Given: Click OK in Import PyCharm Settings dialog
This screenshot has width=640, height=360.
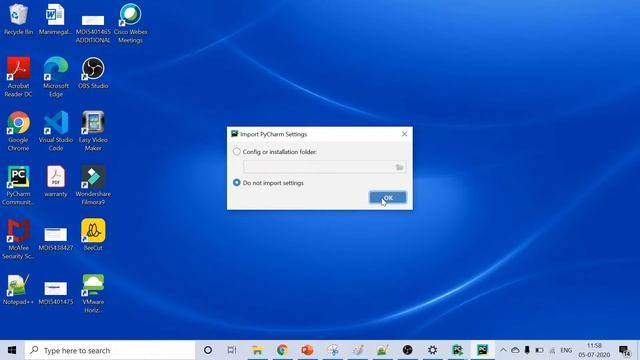Looking at the screenshot, I should [x=388, y=198].
